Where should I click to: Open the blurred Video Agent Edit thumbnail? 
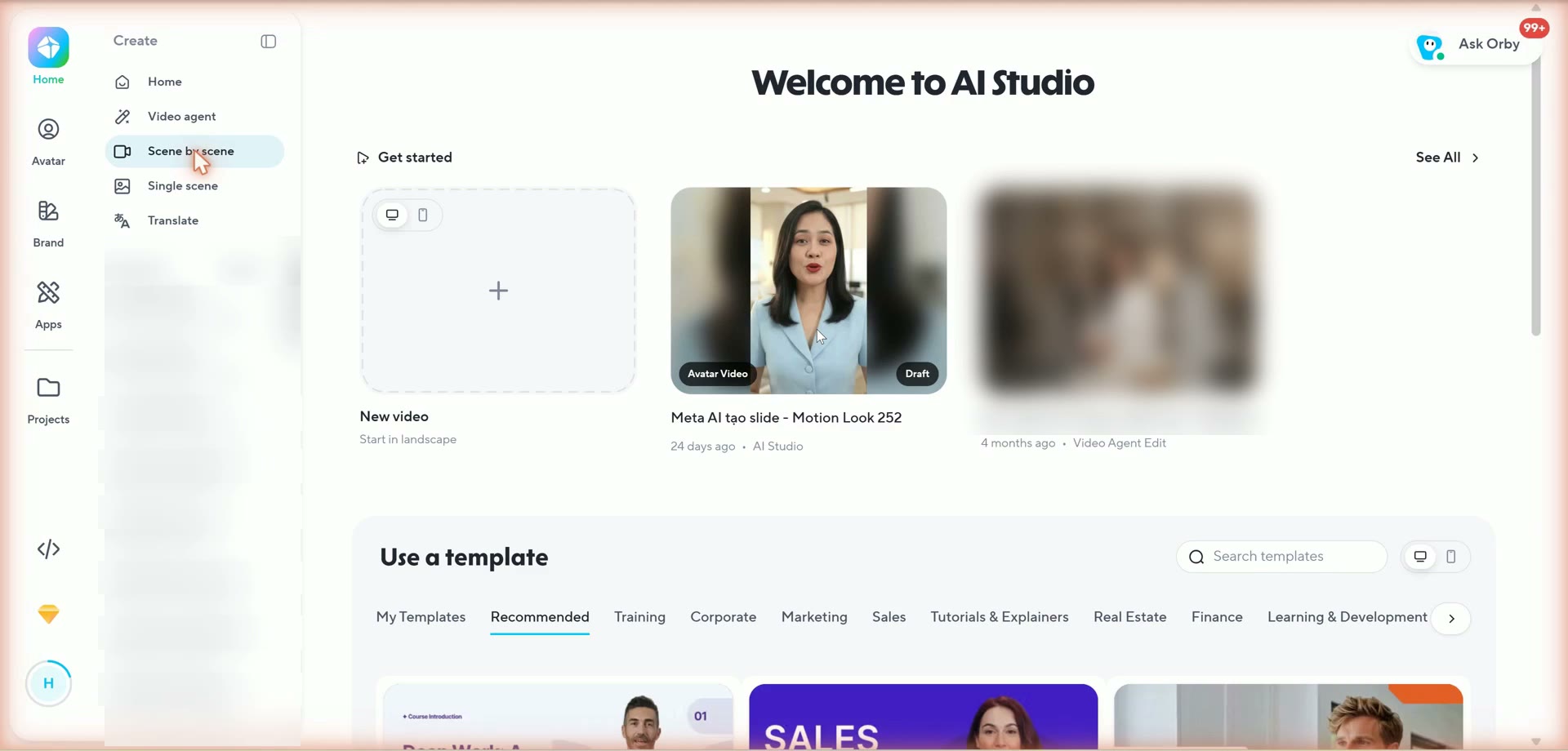coord(1119,291)
